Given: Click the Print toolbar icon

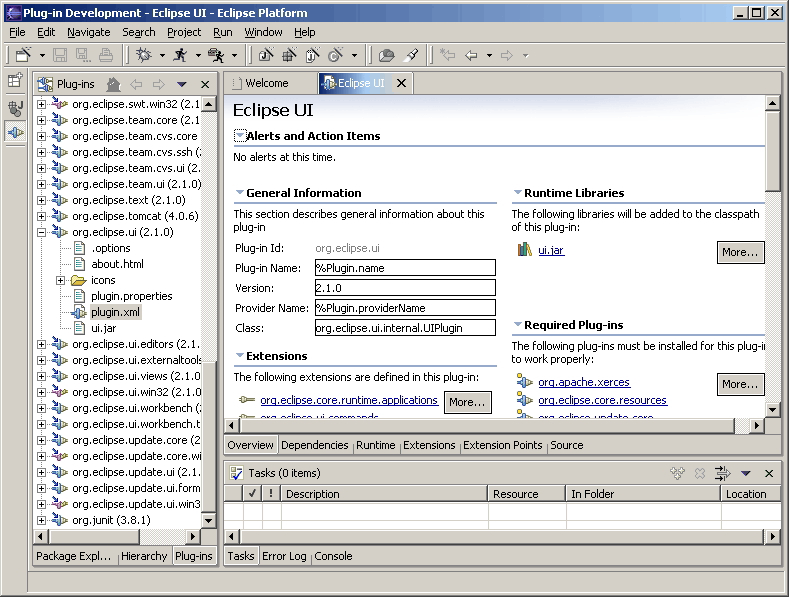Looking at the screenshot, I should pyautogui.click(x=106, y=55).
